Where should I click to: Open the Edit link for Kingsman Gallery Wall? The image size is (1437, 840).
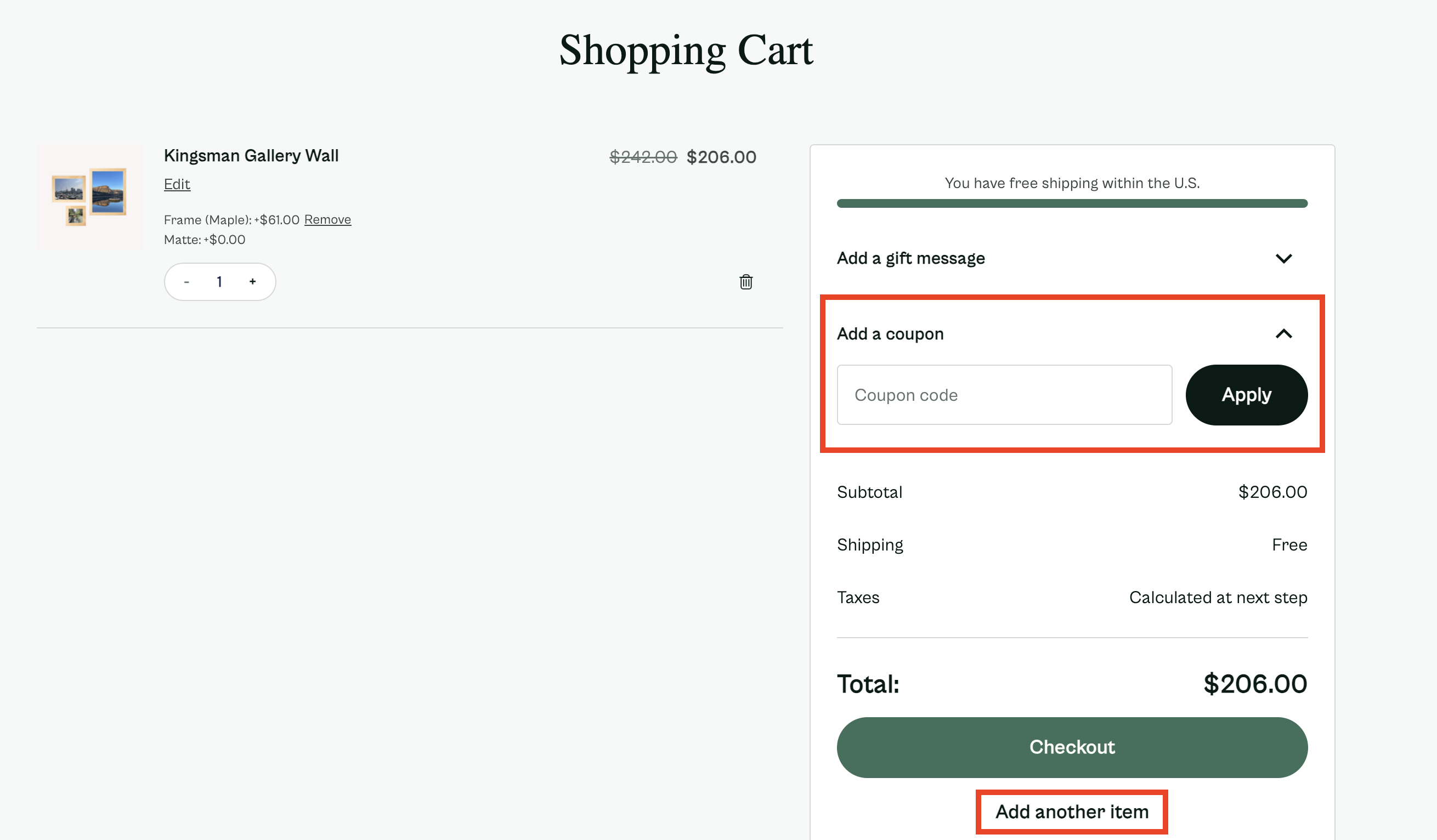click(177, 184)
